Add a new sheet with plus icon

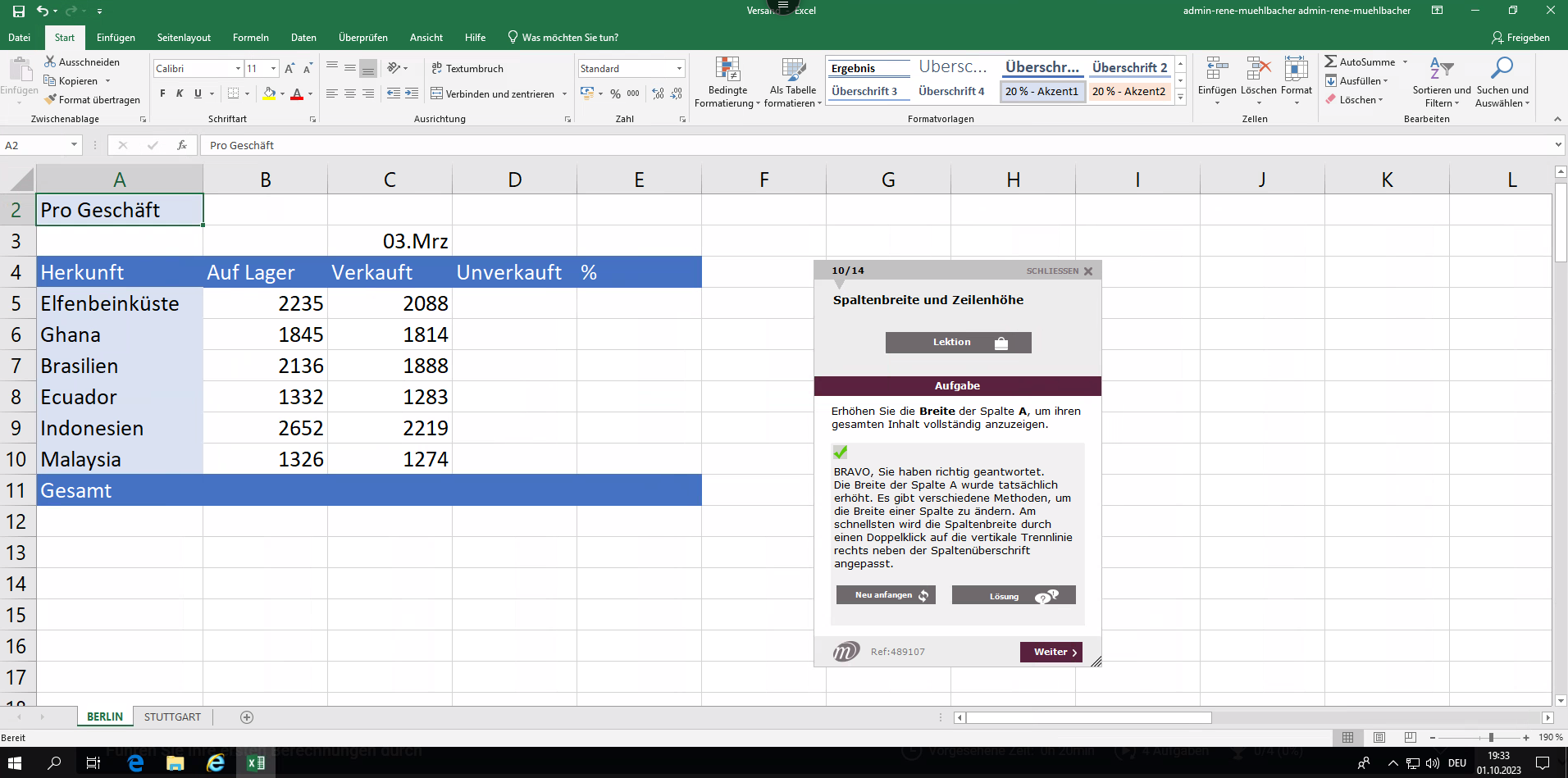click(247, 717)
